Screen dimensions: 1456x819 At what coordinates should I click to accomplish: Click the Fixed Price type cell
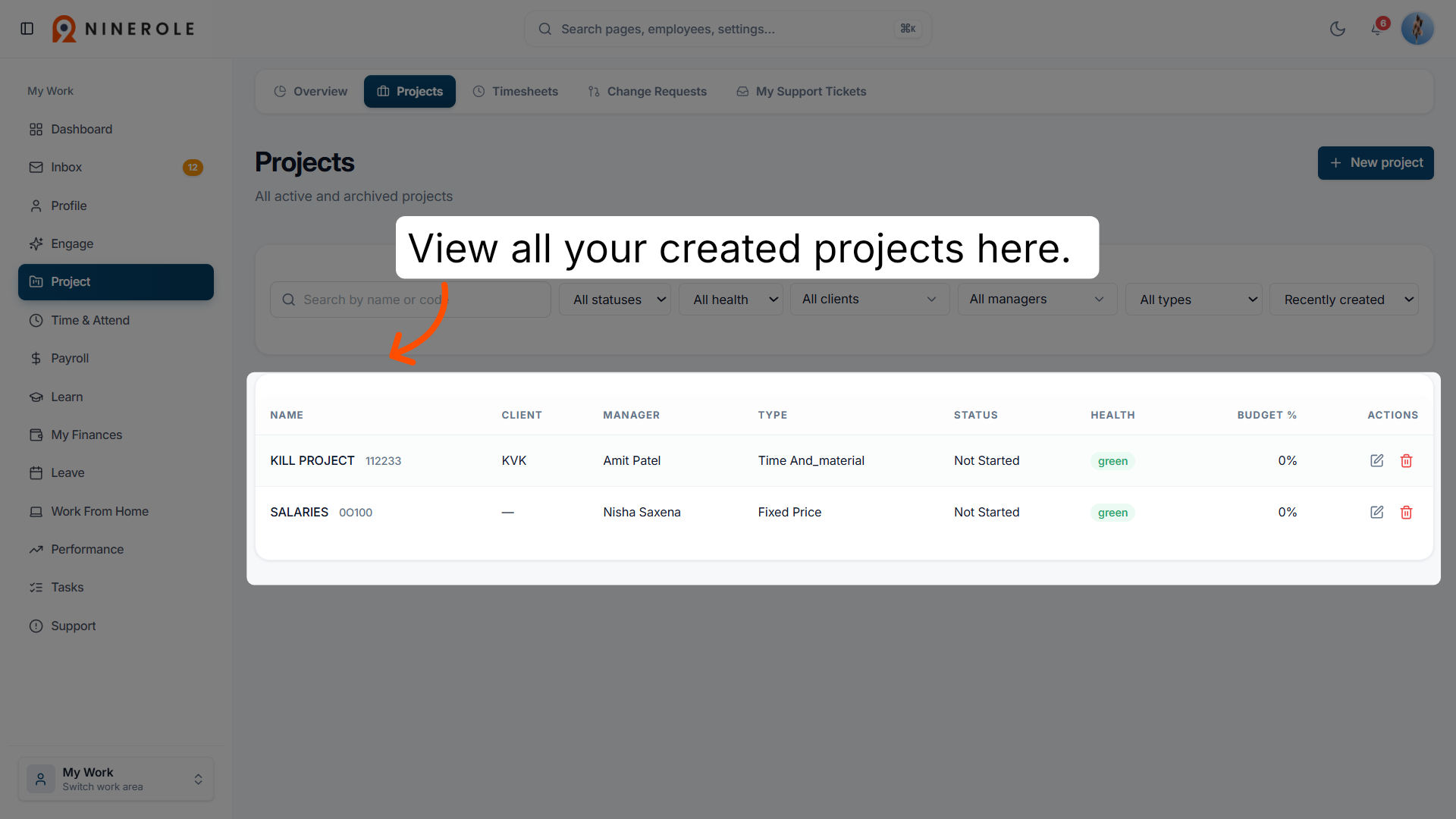point(789,512)
